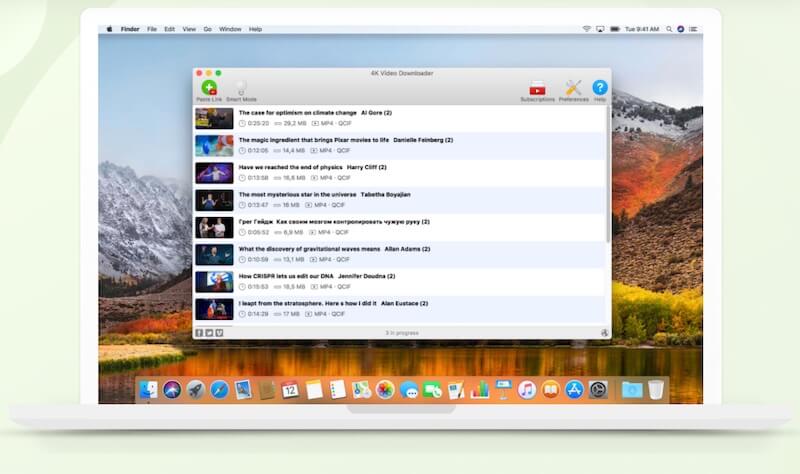Viewport: 800px width, 474px height.
Task: Select the Pixar movies video thumbnail
Action: (214, 145)
